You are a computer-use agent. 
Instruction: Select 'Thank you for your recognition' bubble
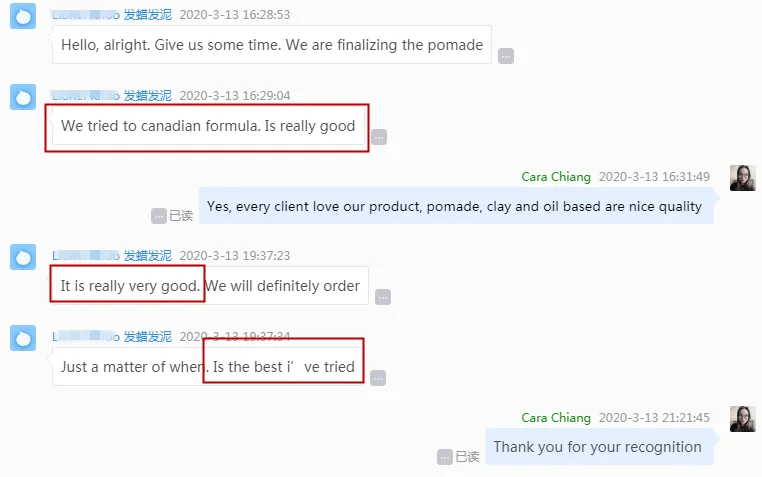[598, 447]
